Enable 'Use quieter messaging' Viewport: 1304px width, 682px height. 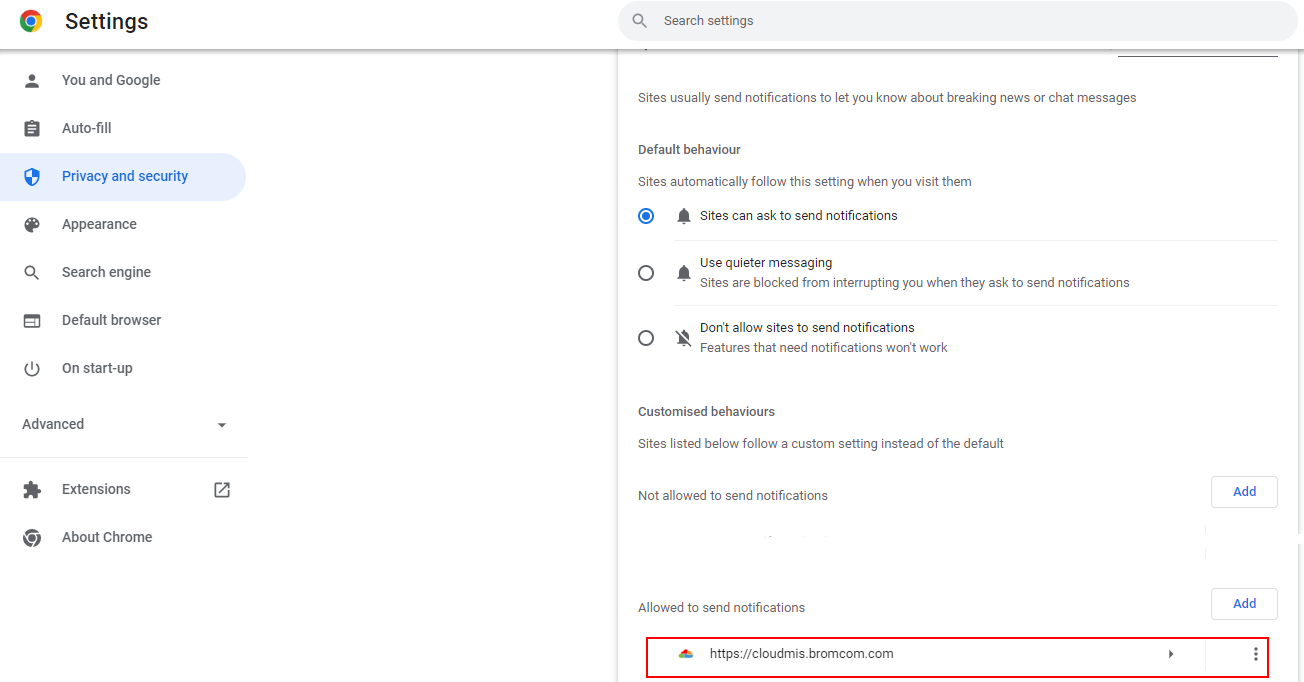point(645,272)
